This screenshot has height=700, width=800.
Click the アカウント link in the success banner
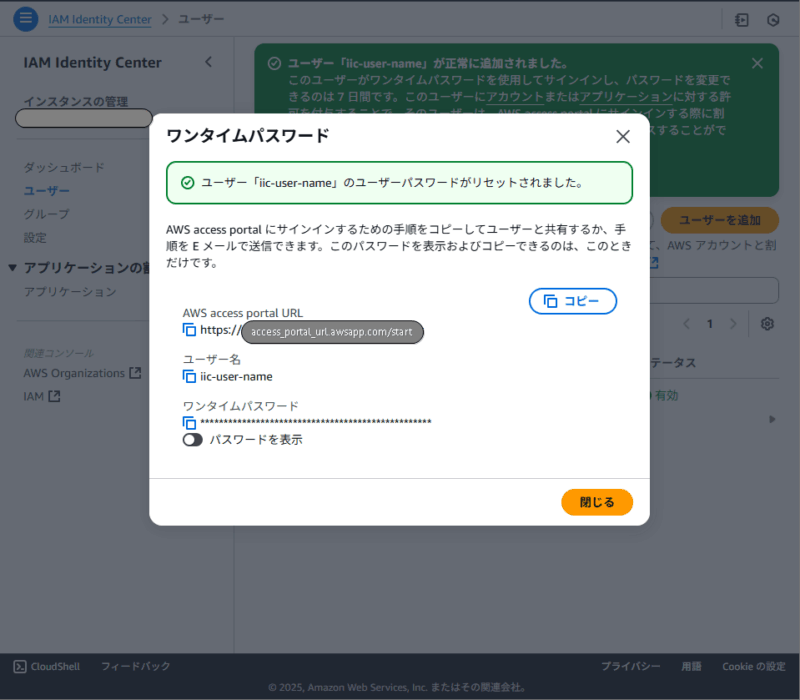coord(515,96)
